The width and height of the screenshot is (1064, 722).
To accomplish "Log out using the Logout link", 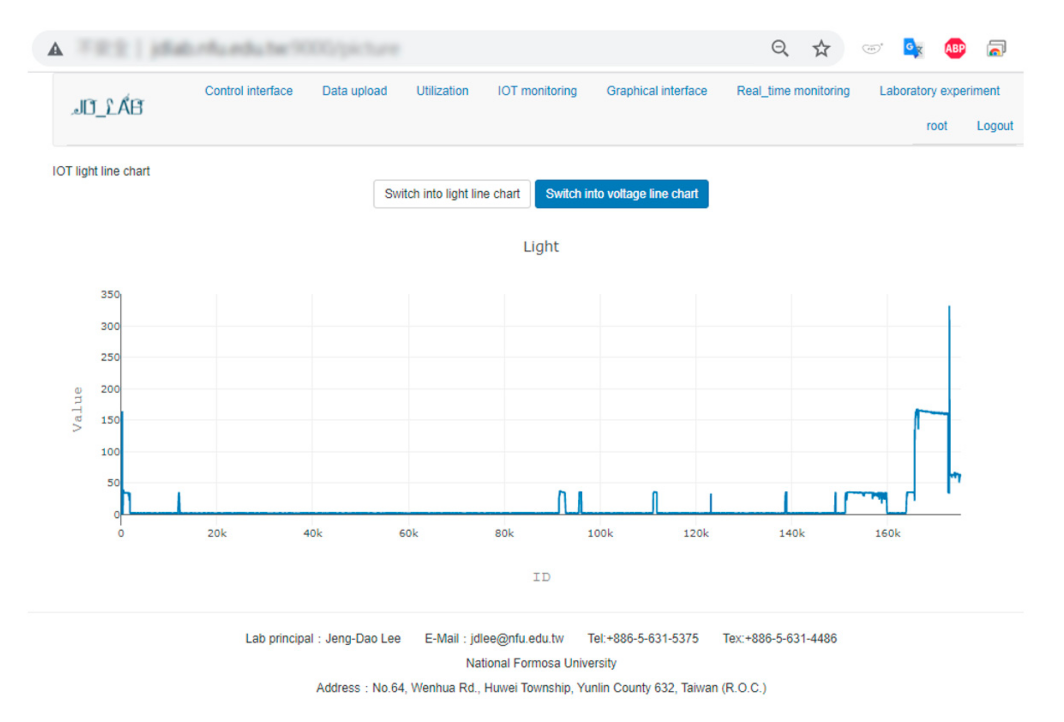I will click(x=995, y=126).
